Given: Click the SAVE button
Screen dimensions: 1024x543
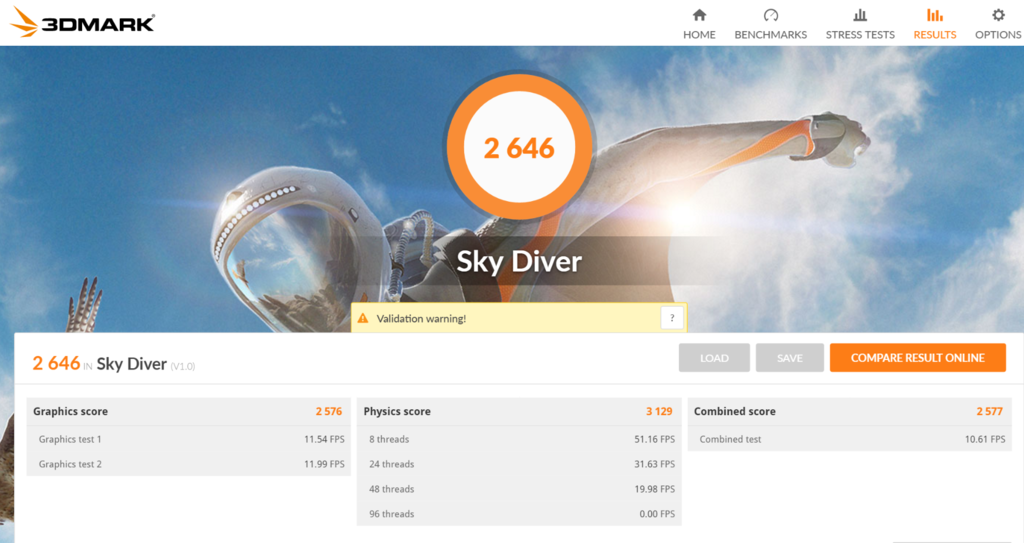Looking at the screenshot, I should click(x=790, y=358).
